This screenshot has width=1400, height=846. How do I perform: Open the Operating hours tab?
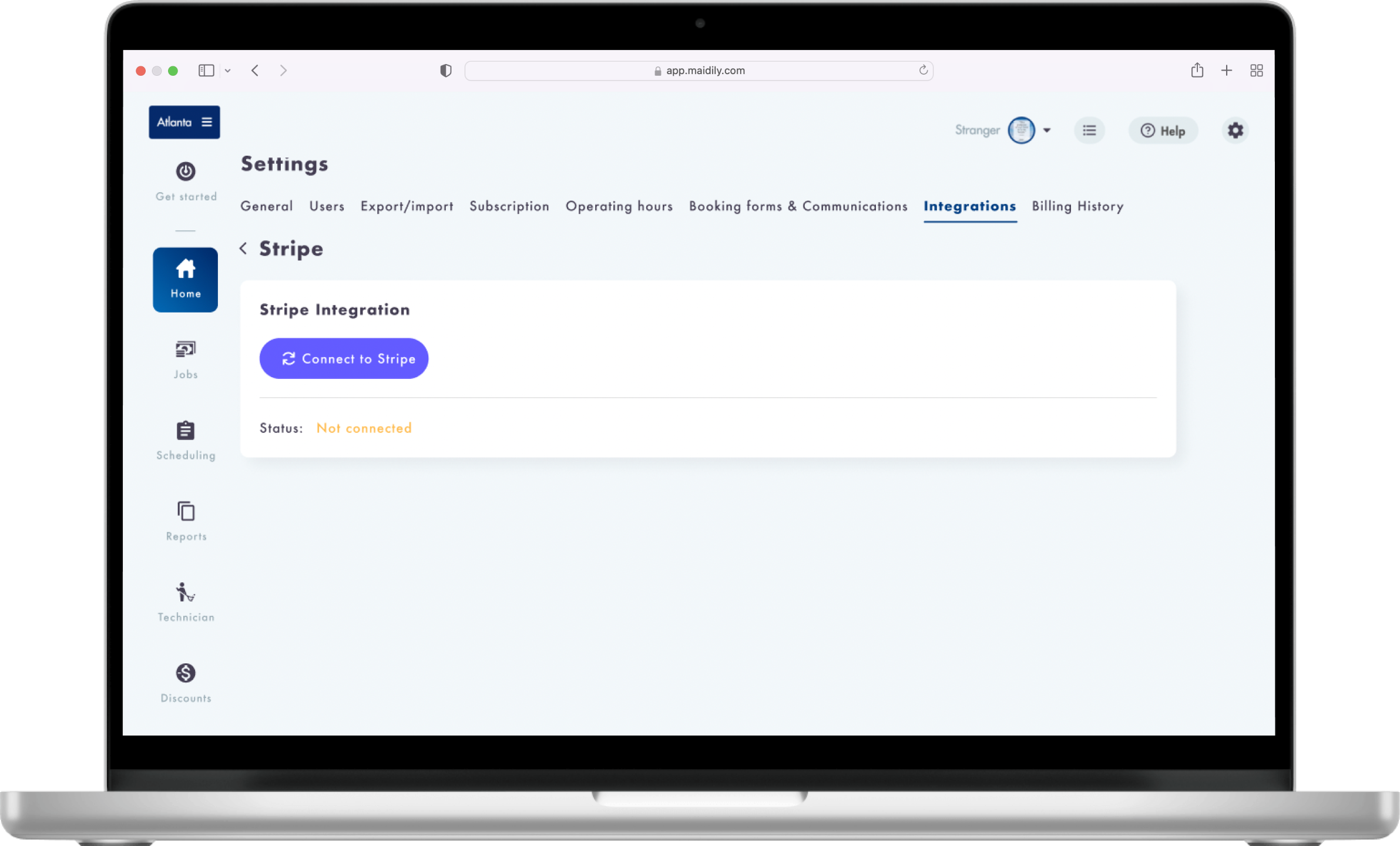click(619, 206)
